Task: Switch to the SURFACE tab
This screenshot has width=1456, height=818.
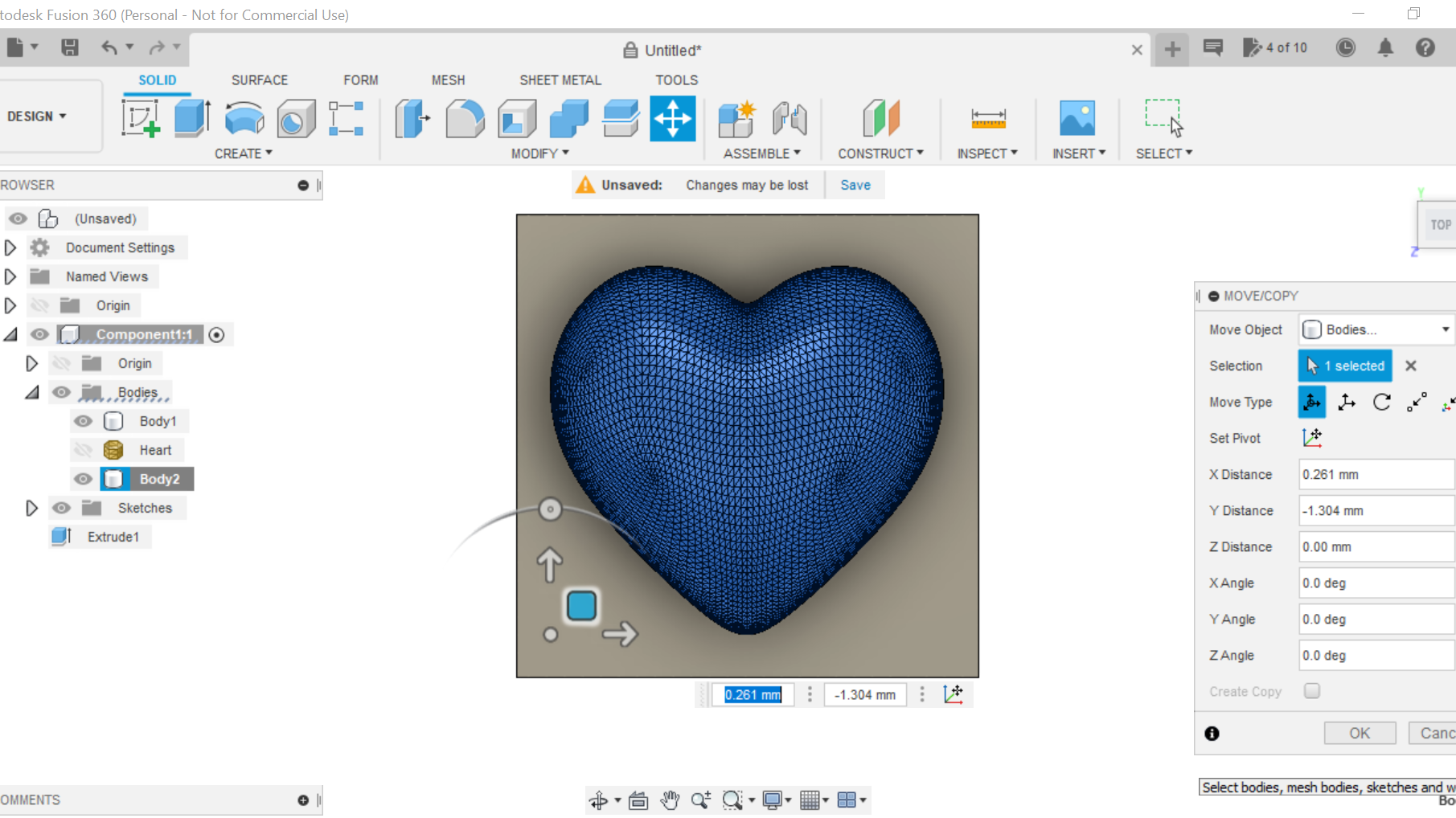Action: click(x=259, y=80)
